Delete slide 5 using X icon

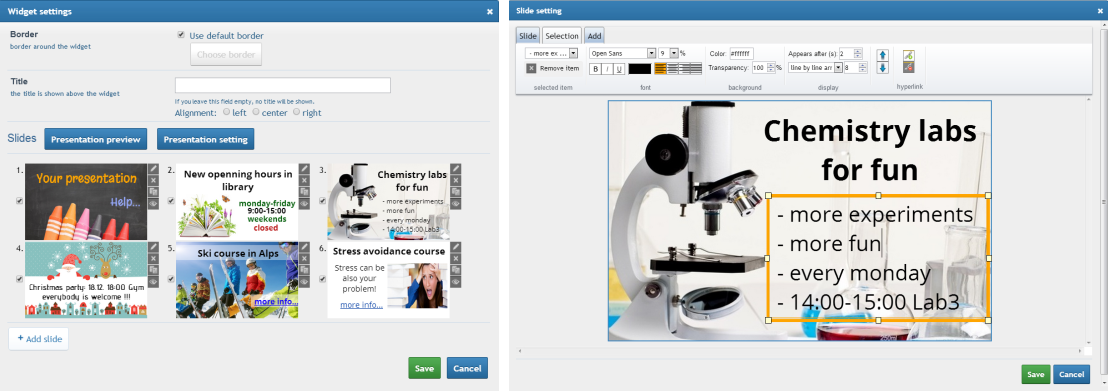coord(304,259)
